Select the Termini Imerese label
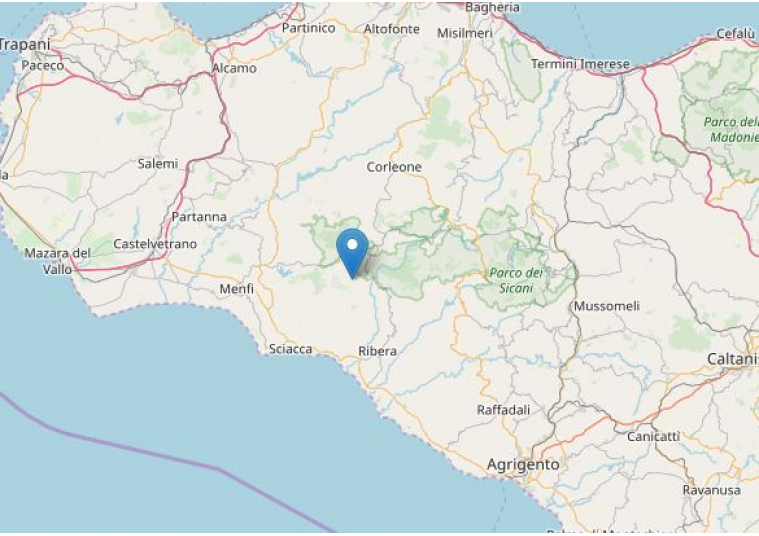 pyautogui.click(x=580, y=64)
